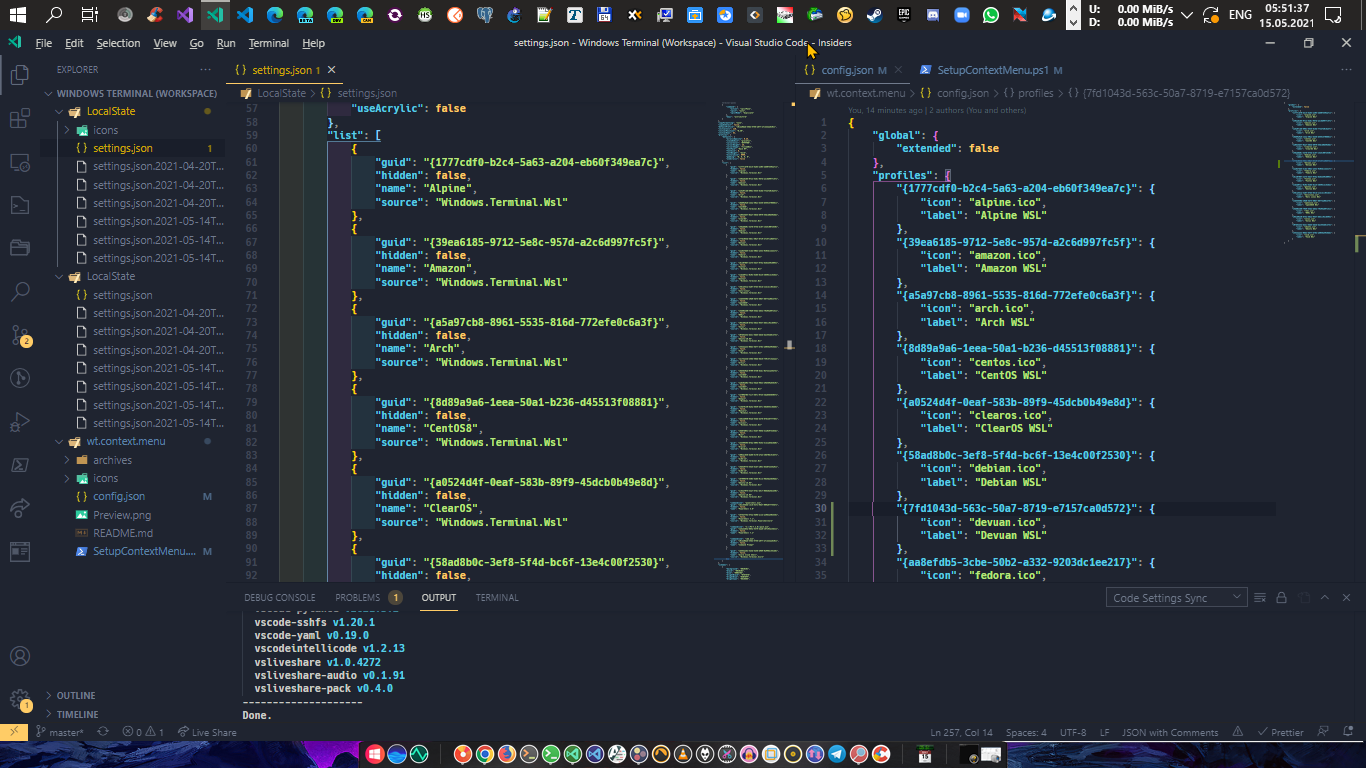Open Accounts icon in activity bar
Image resolution: width=1366 pixels, height=768 pixels.
[19, 657]
